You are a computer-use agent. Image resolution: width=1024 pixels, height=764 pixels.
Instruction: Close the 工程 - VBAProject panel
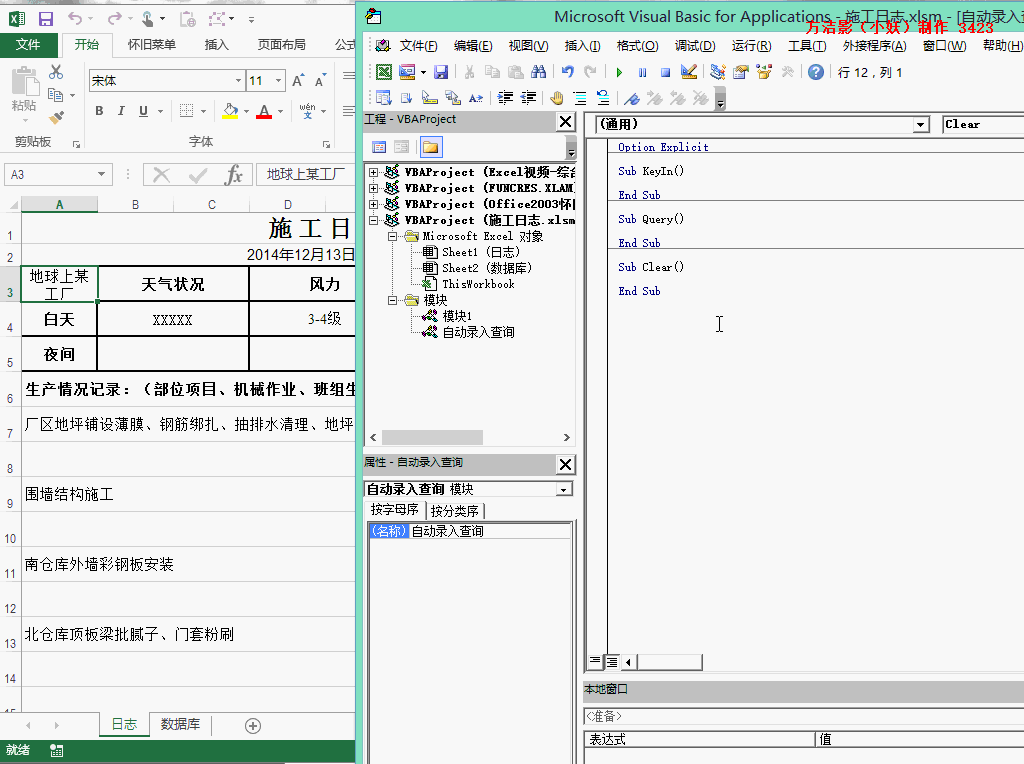566,121
